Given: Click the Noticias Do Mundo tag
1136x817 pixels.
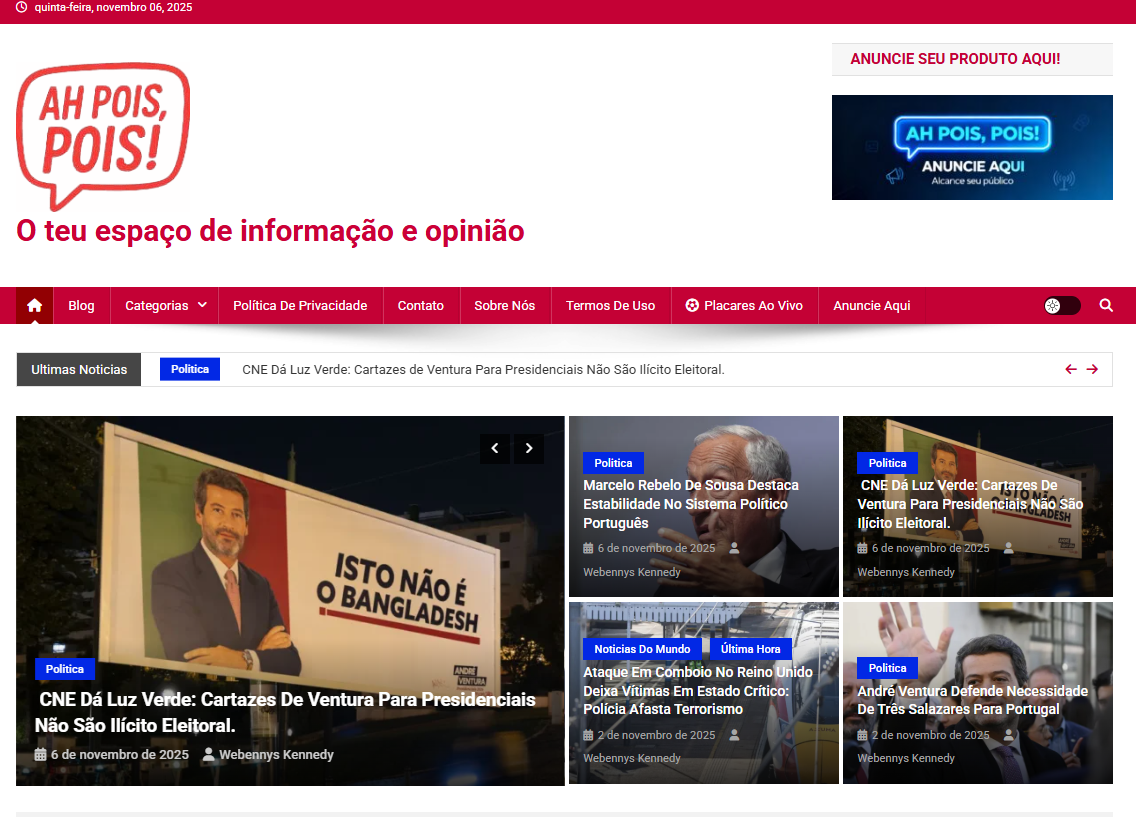Looking at the screenshot, I should click(642, 649).
